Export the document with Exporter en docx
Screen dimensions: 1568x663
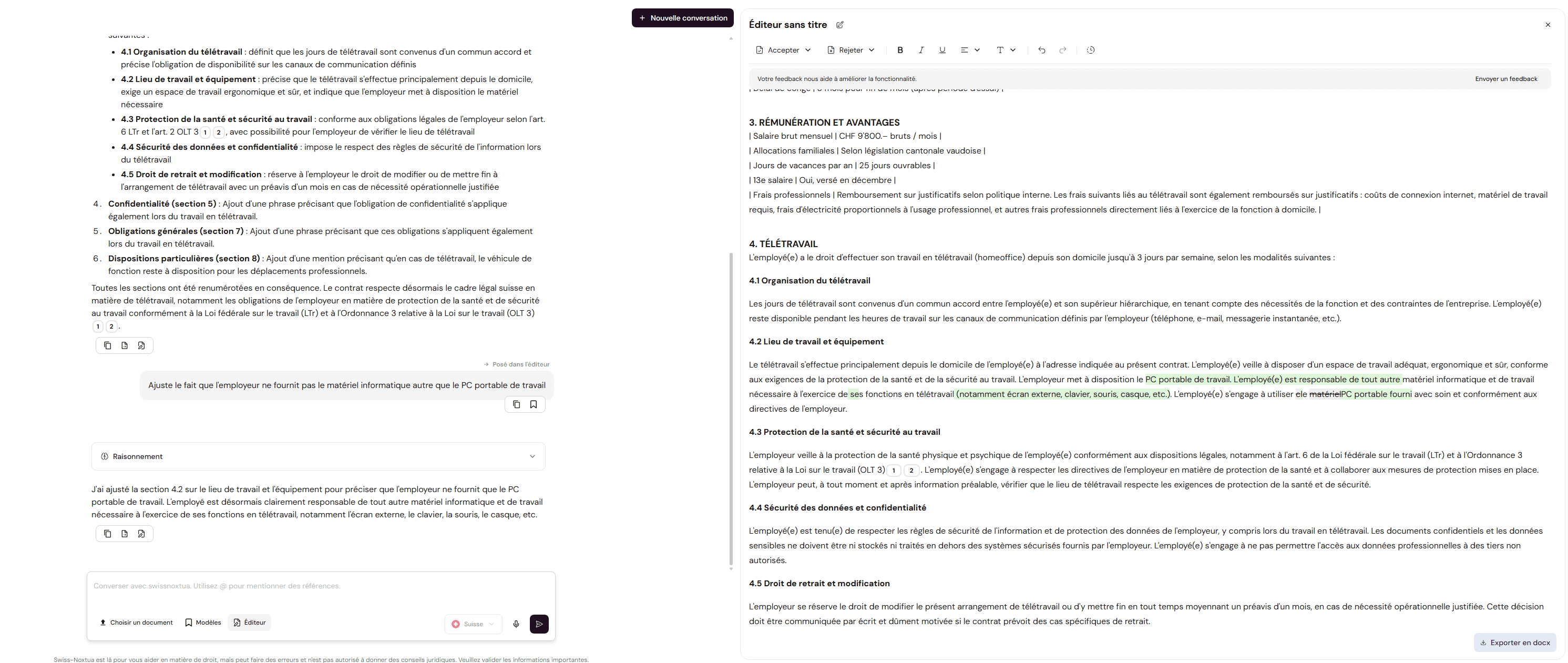point(1515,642)
